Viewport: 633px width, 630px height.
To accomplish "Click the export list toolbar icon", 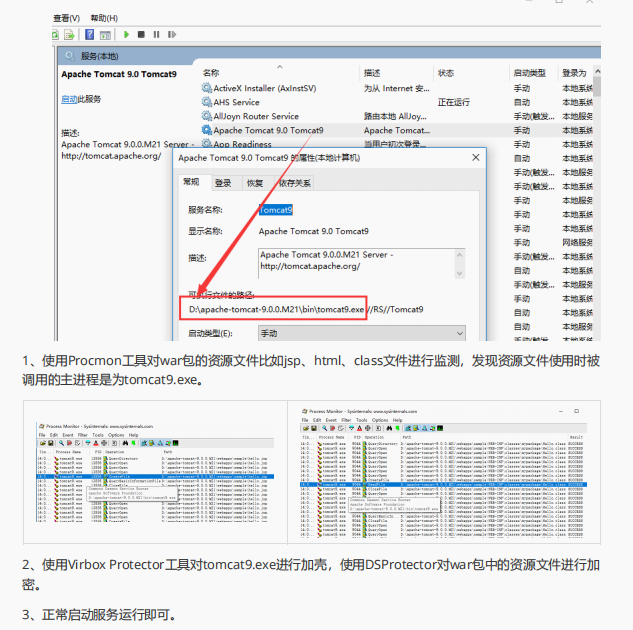I will pos(69,35).
